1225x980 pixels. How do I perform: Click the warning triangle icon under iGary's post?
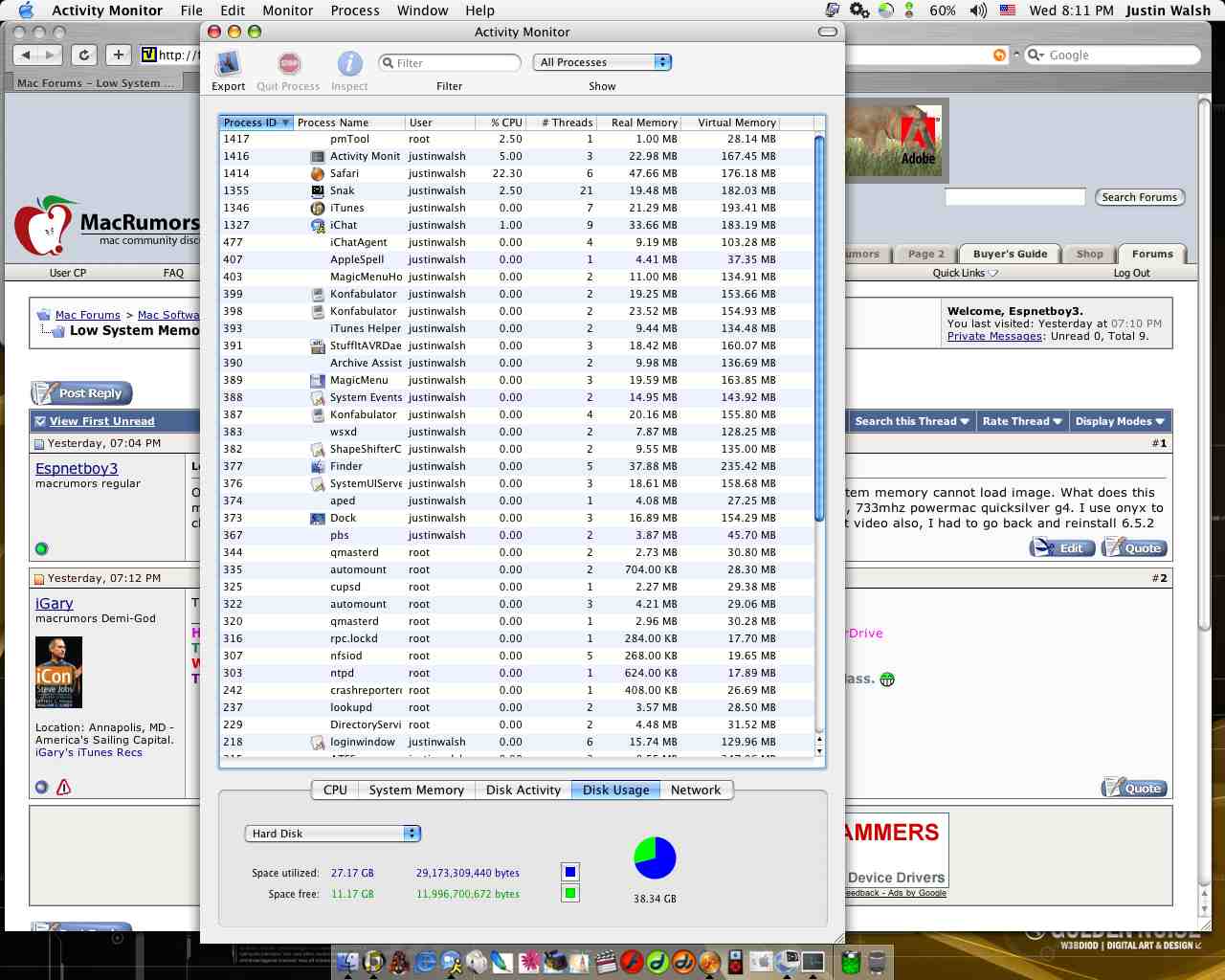[64, 788]
